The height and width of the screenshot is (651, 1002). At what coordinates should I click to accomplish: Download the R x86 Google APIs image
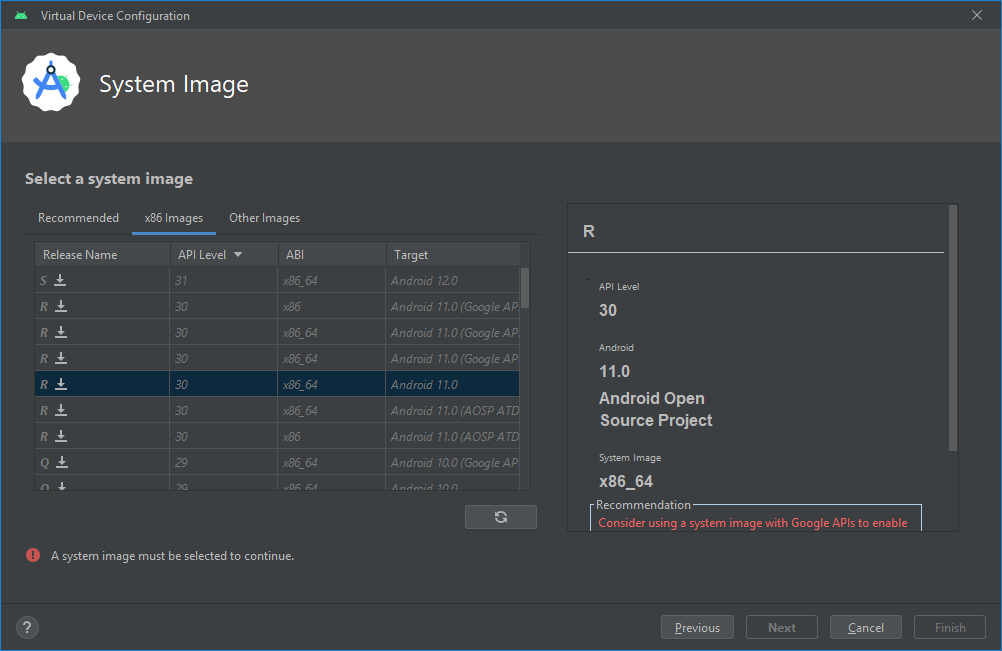pyautogui.click(x=61, y=306)
